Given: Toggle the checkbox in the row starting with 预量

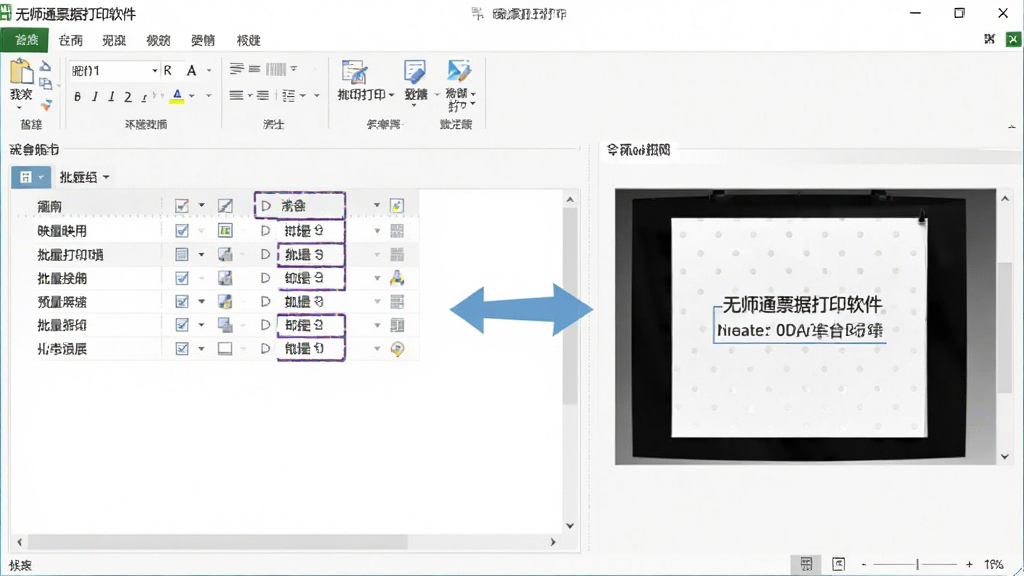Looking at the screenshot, I should (182, 302).
